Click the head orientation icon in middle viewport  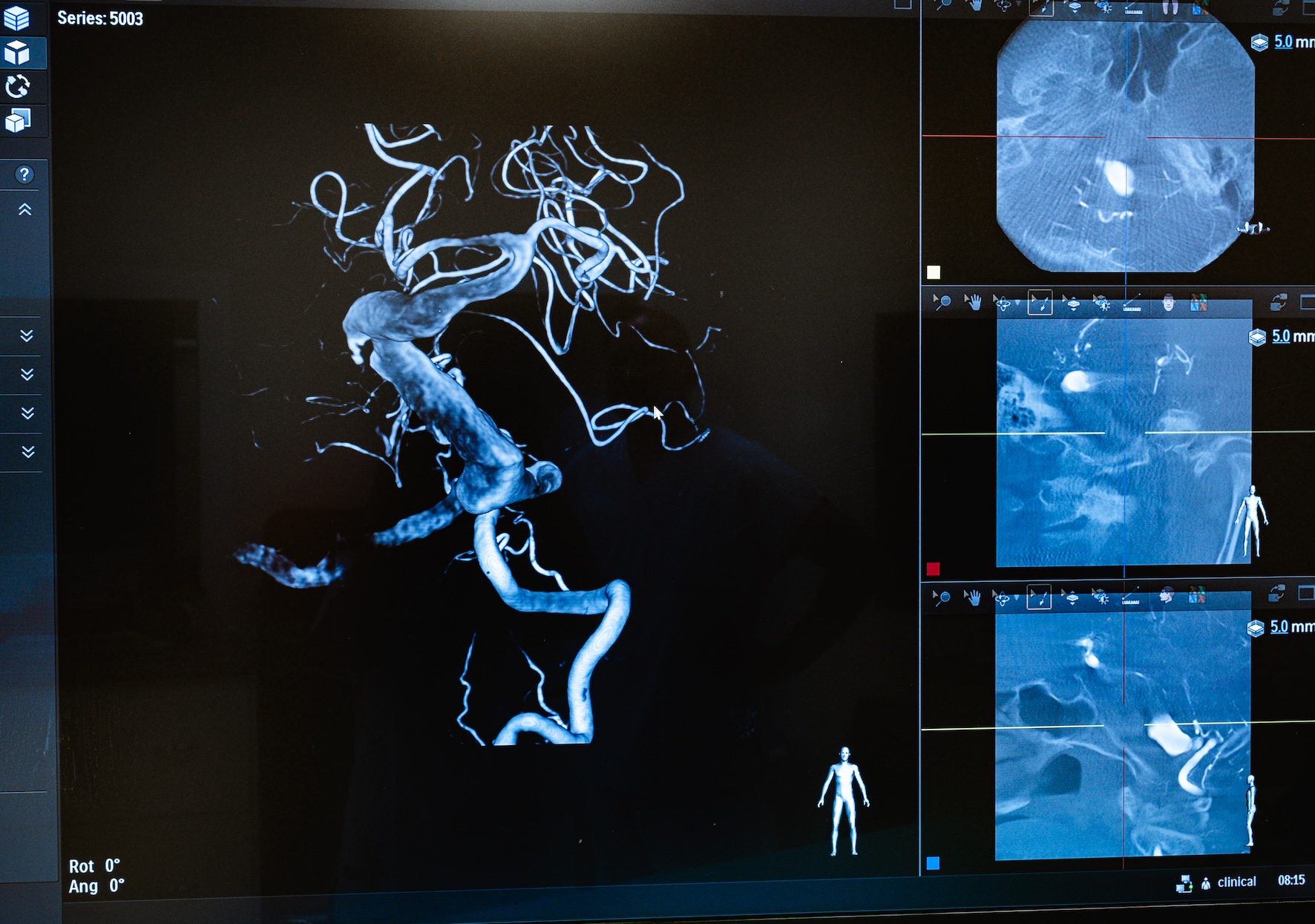tap(1168, 302)
